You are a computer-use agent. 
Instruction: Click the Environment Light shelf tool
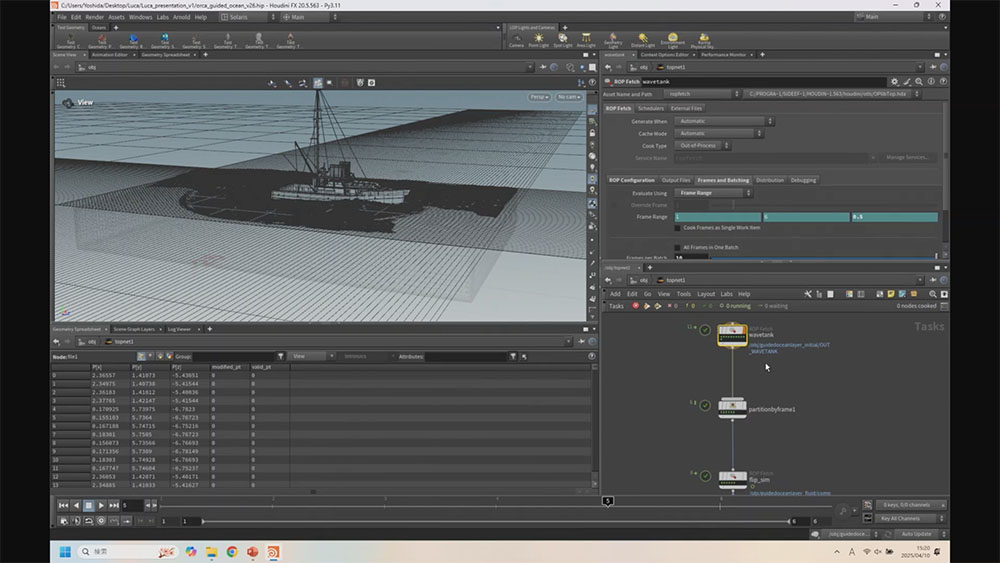[672, 40]
